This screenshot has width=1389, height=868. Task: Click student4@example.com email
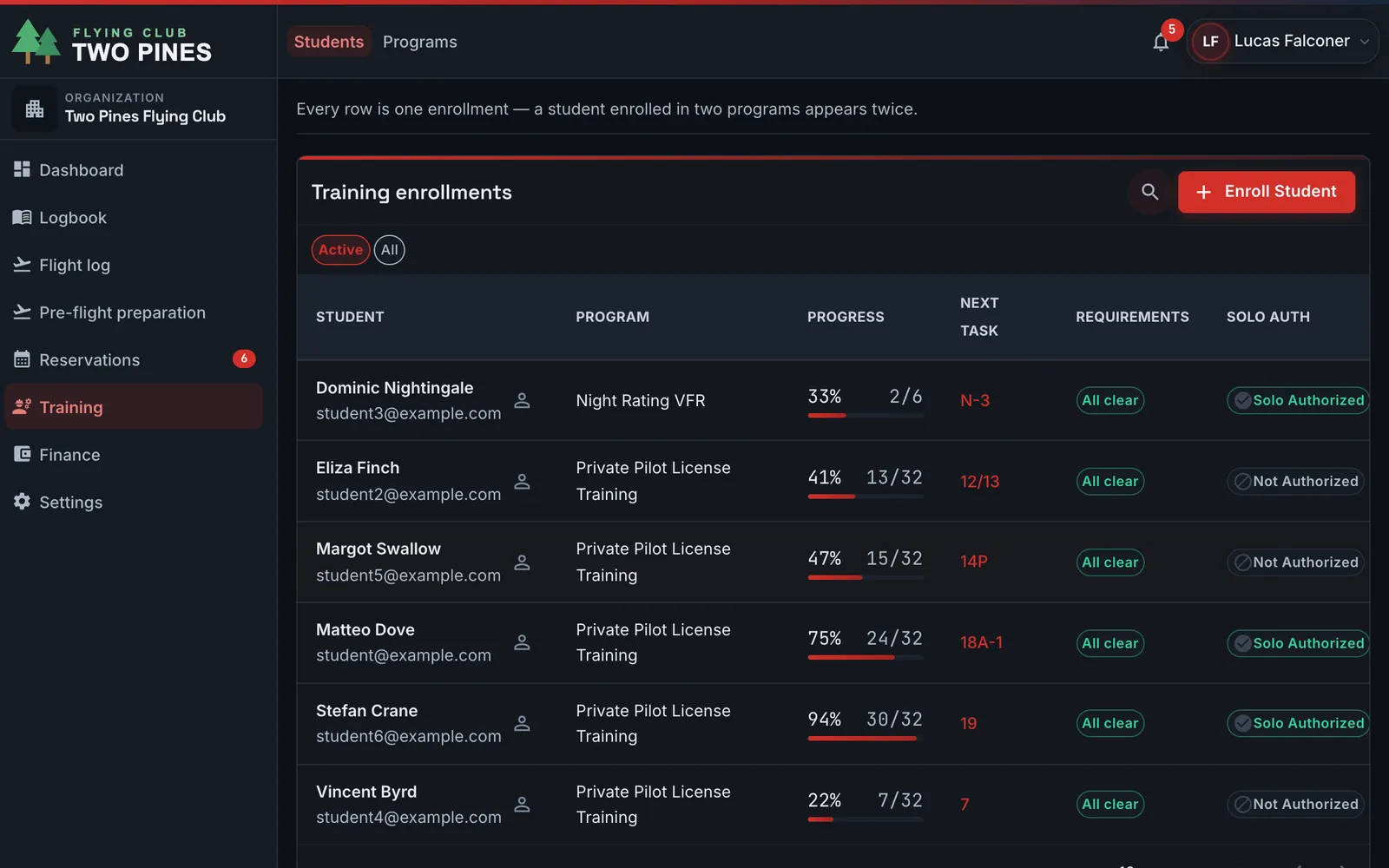pyautogui.click(x=409, y=817)
